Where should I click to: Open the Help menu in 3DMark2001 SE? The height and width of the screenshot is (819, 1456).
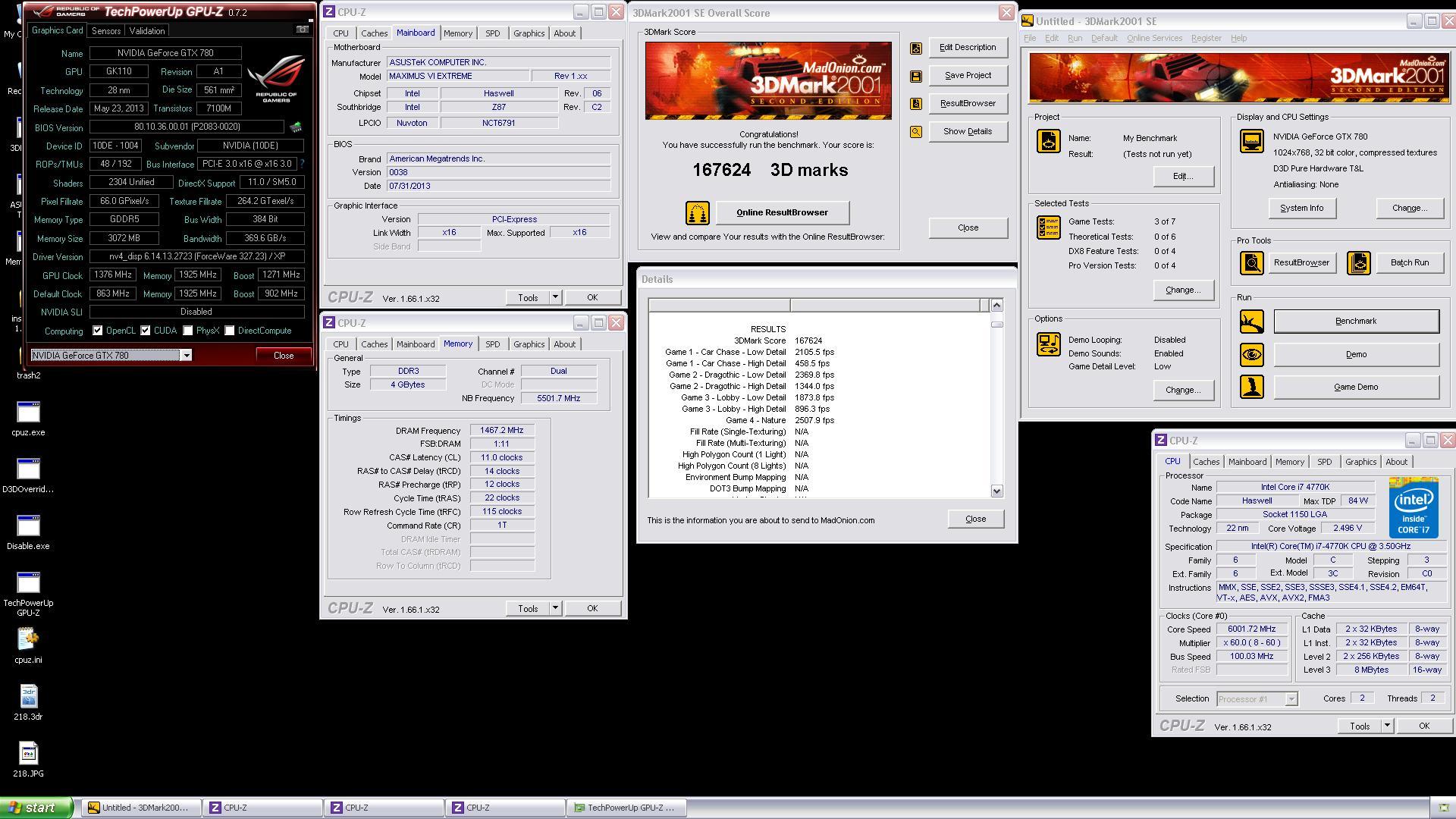pos(1238,39)
